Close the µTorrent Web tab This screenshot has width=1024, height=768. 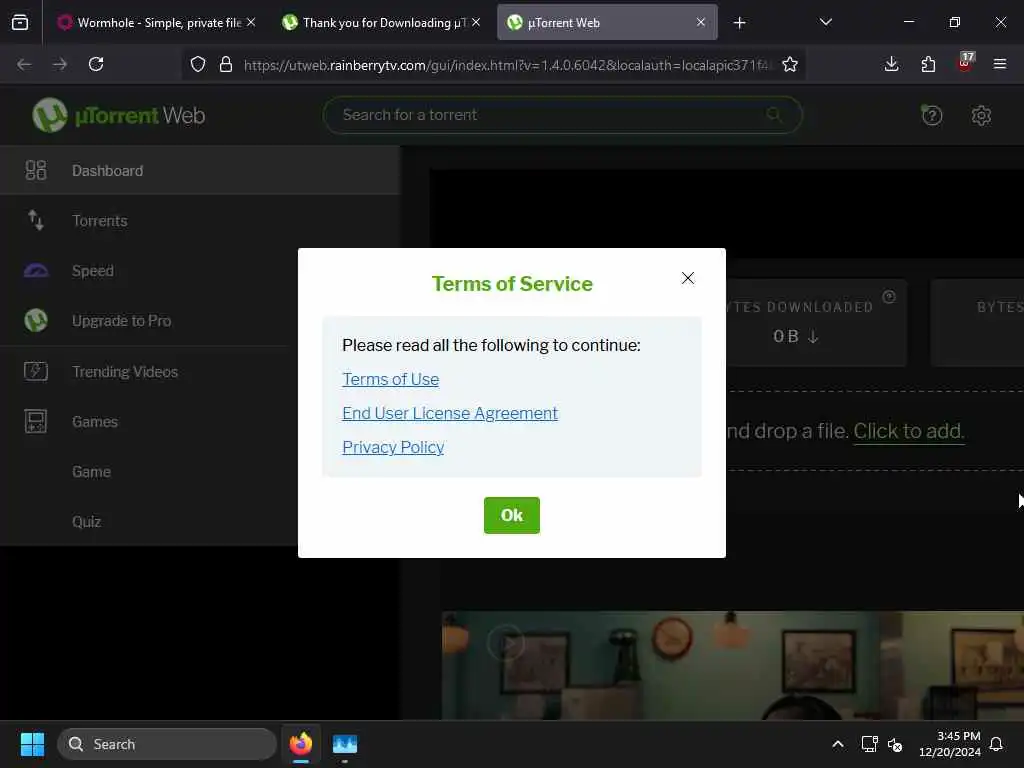click(x=701, y=22)
